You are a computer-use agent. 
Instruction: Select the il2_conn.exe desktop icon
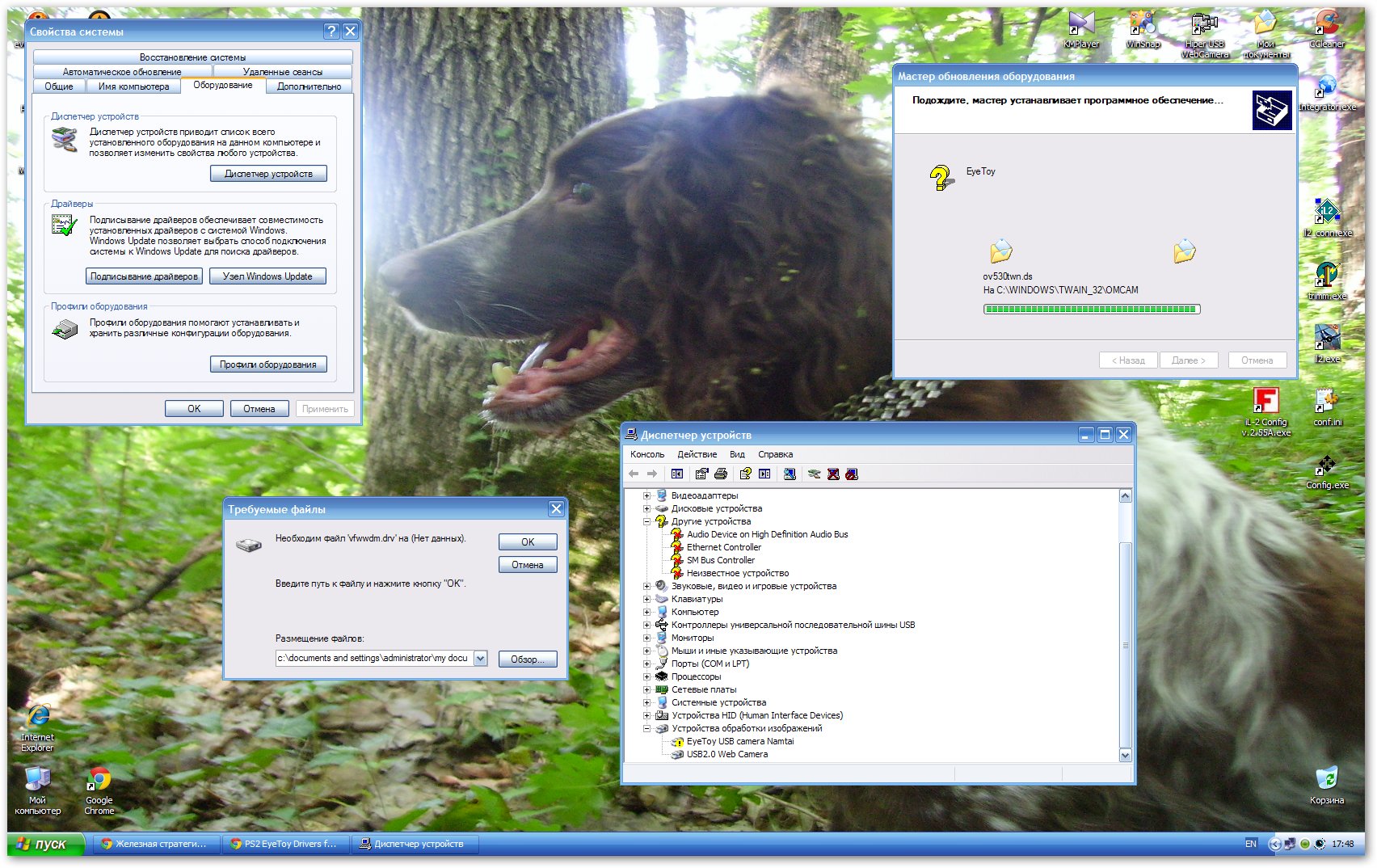click(x=1327, y=220)
